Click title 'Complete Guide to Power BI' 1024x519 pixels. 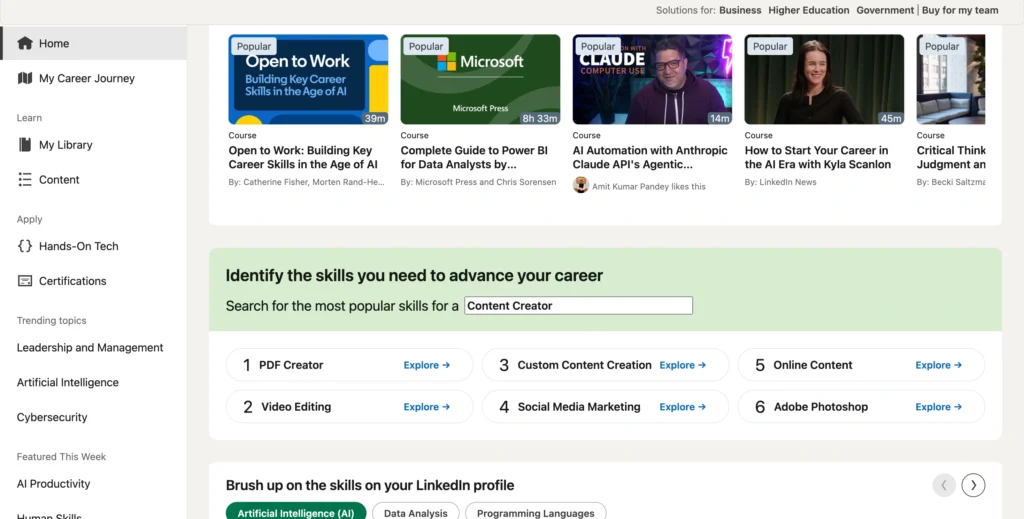474,157
